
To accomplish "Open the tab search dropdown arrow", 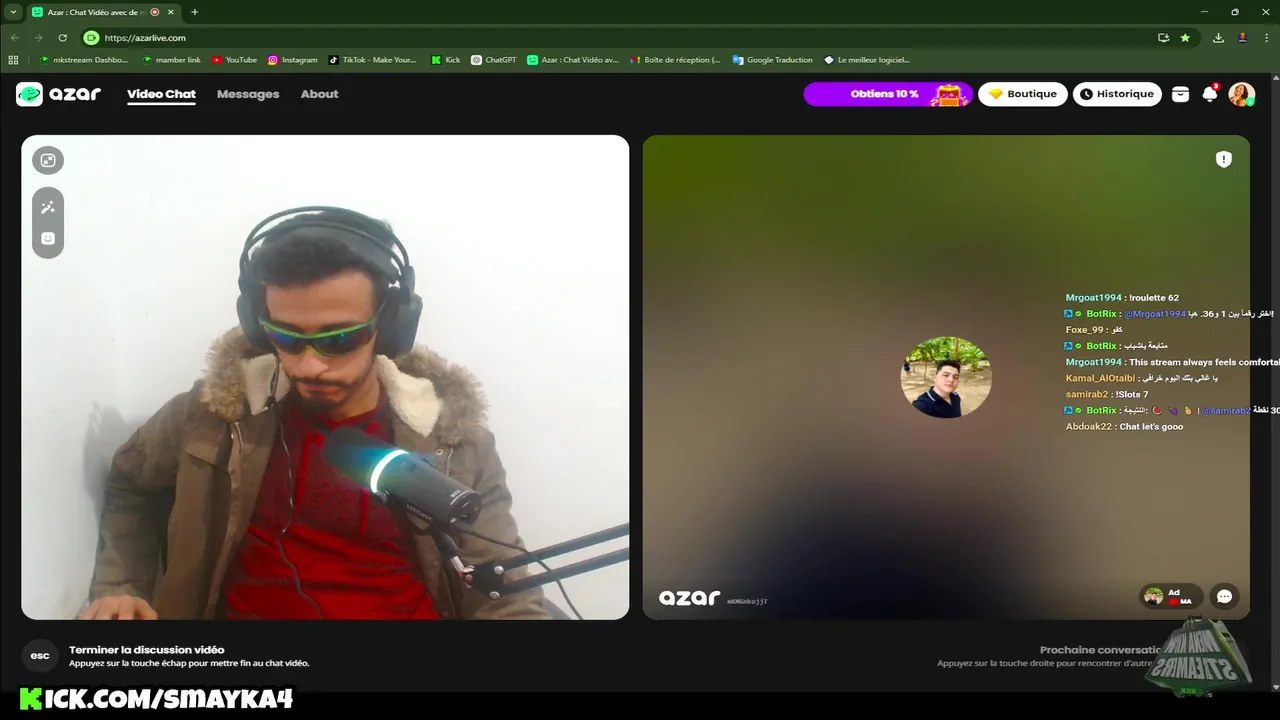I will (13, 12).
